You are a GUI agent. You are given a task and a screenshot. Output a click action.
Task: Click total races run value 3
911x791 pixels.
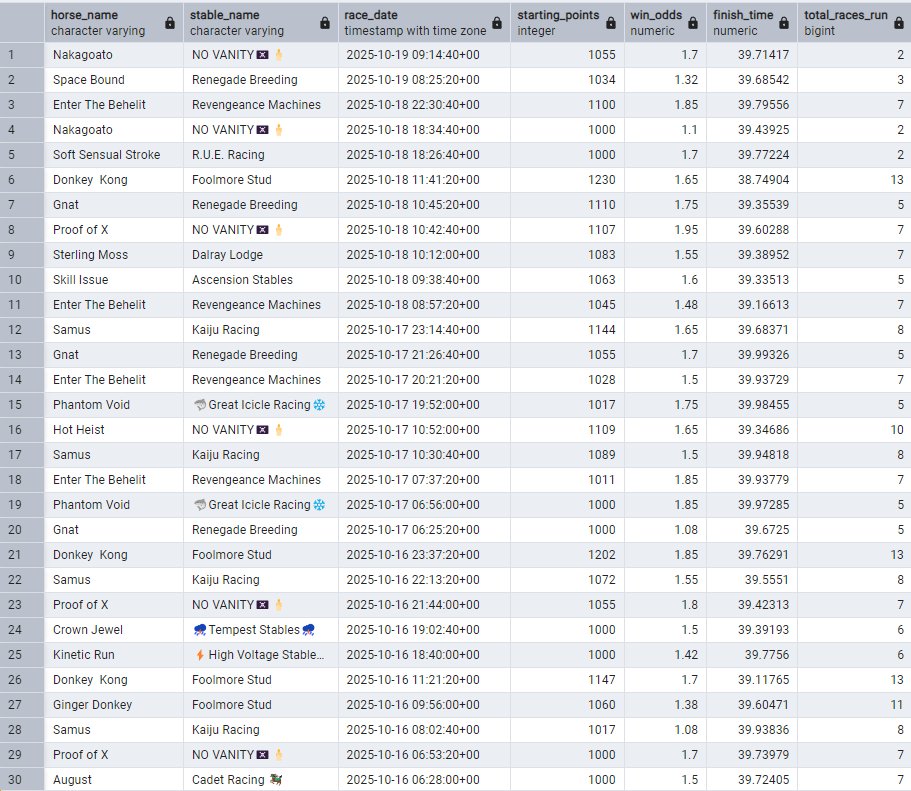(x=854, y=80)
